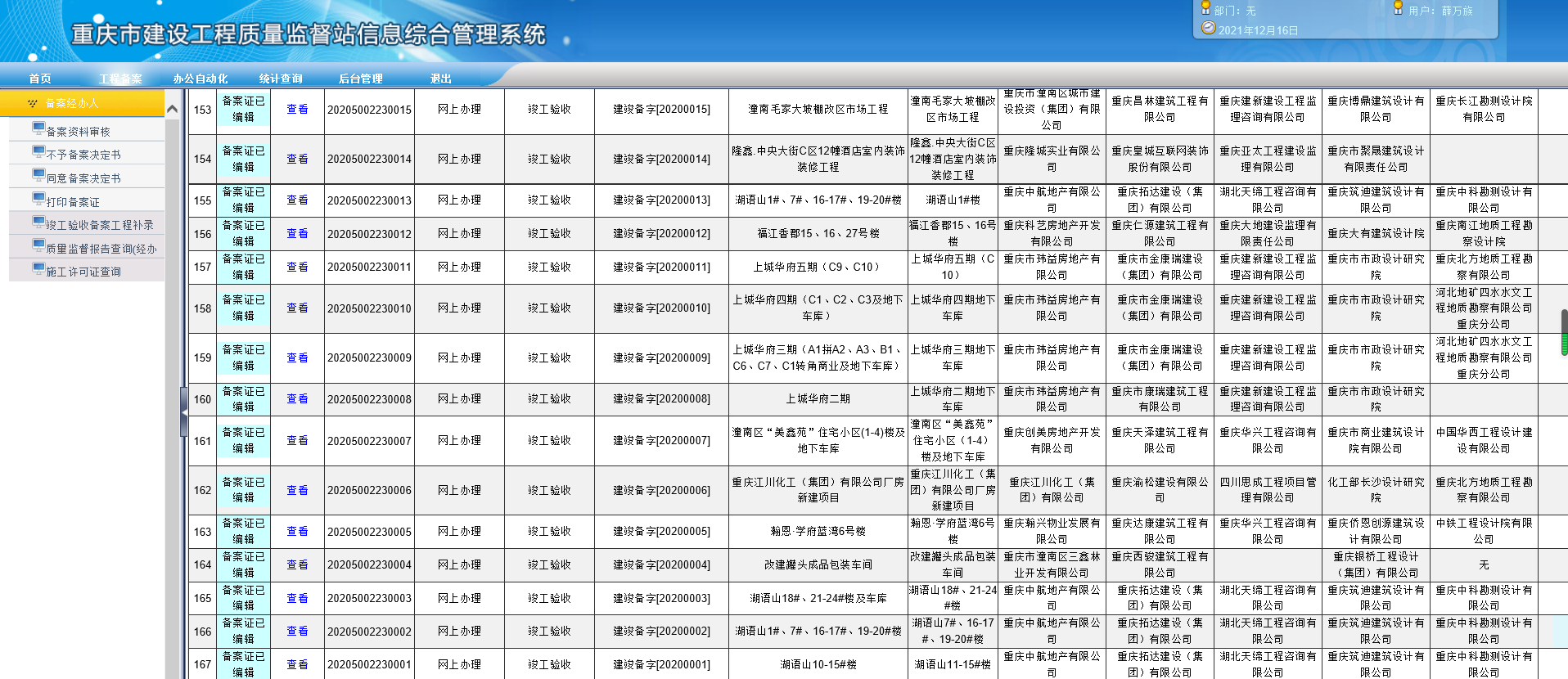Click 退出 to log out

point(441,79)
